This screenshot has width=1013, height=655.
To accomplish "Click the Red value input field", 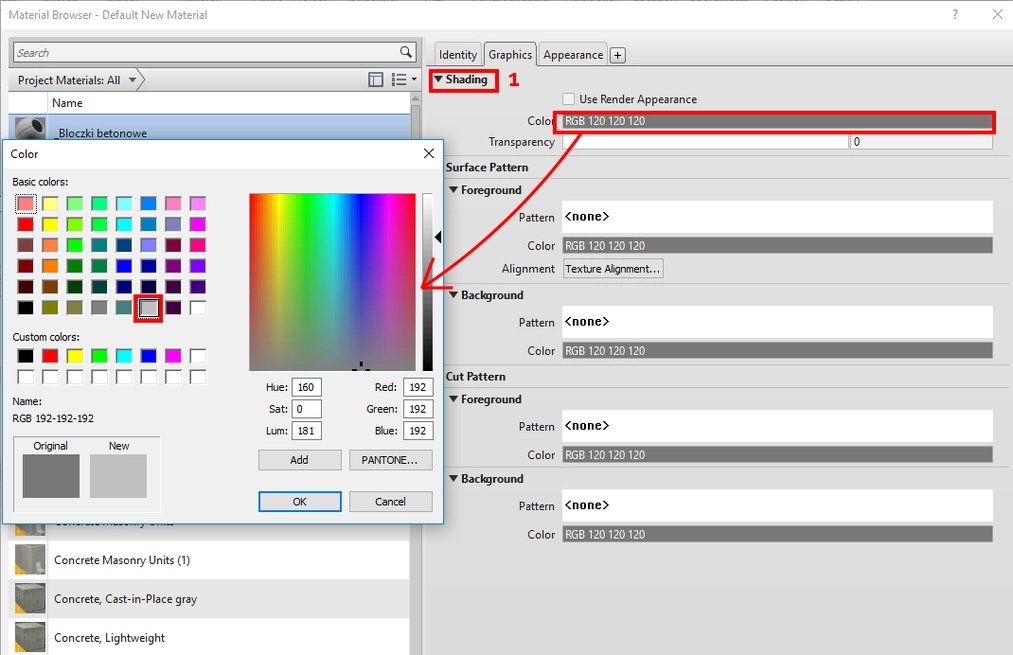I will pyautogui.click(x=417, y=387).
